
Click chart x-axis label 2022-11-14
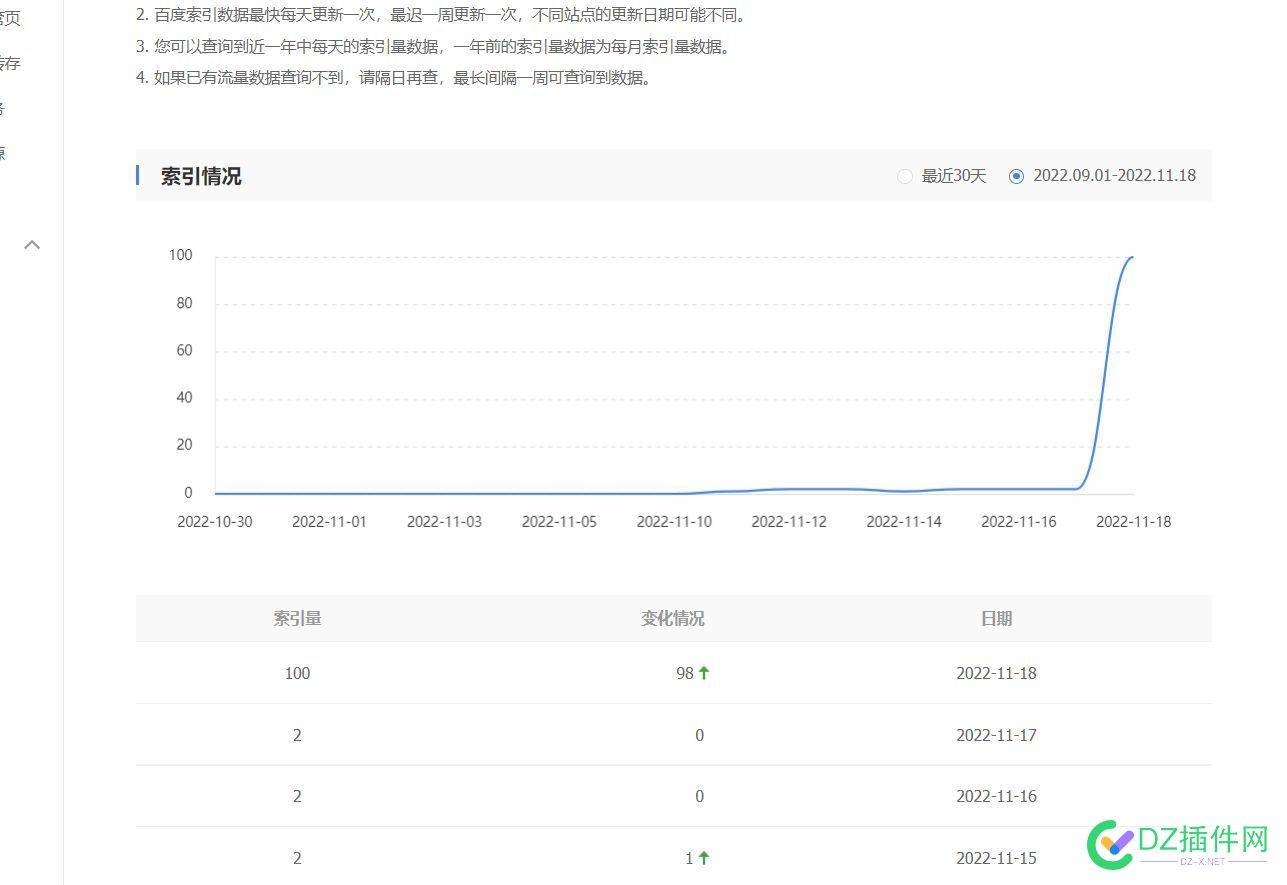pyautogui.click(x=904, y=522)
